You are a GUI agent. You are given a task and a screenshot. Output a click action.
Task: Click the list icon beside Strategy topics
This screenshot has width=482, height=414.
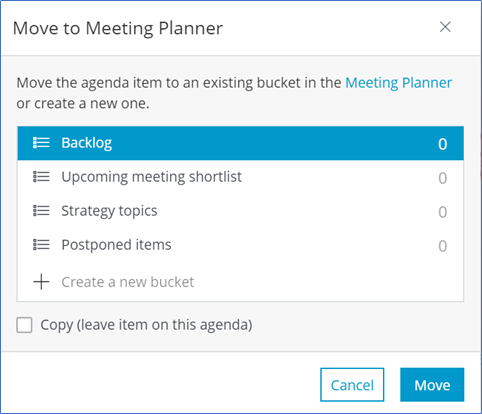(x=41, y=211)
